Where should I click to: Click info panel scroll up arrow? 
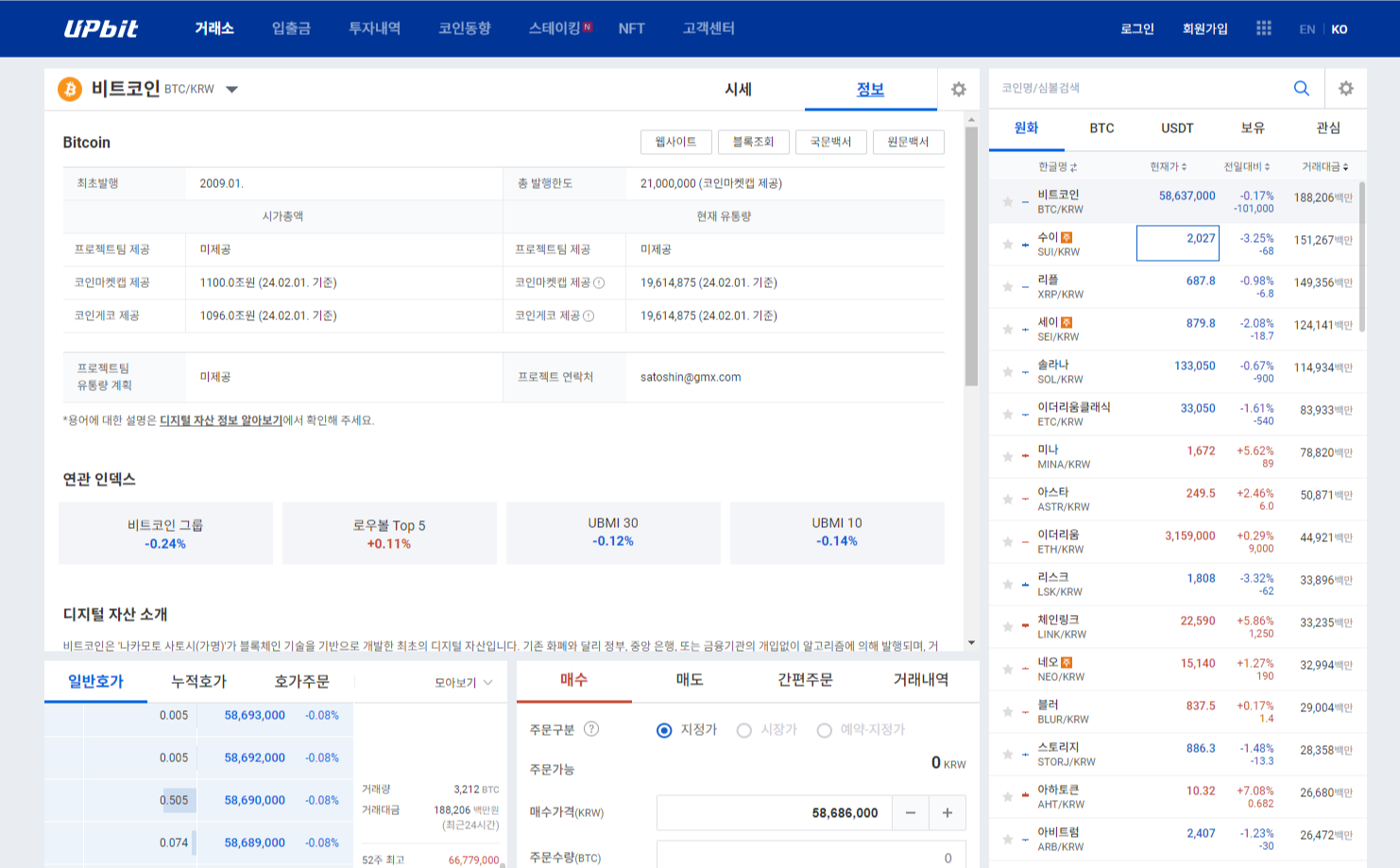(971, 120)
